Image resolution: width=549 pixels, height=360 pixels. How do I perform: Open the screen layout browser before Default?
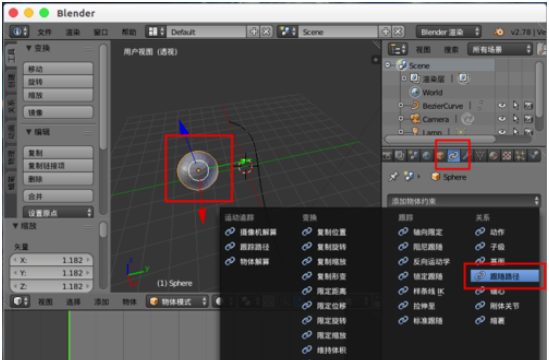[x=155, y=32]
